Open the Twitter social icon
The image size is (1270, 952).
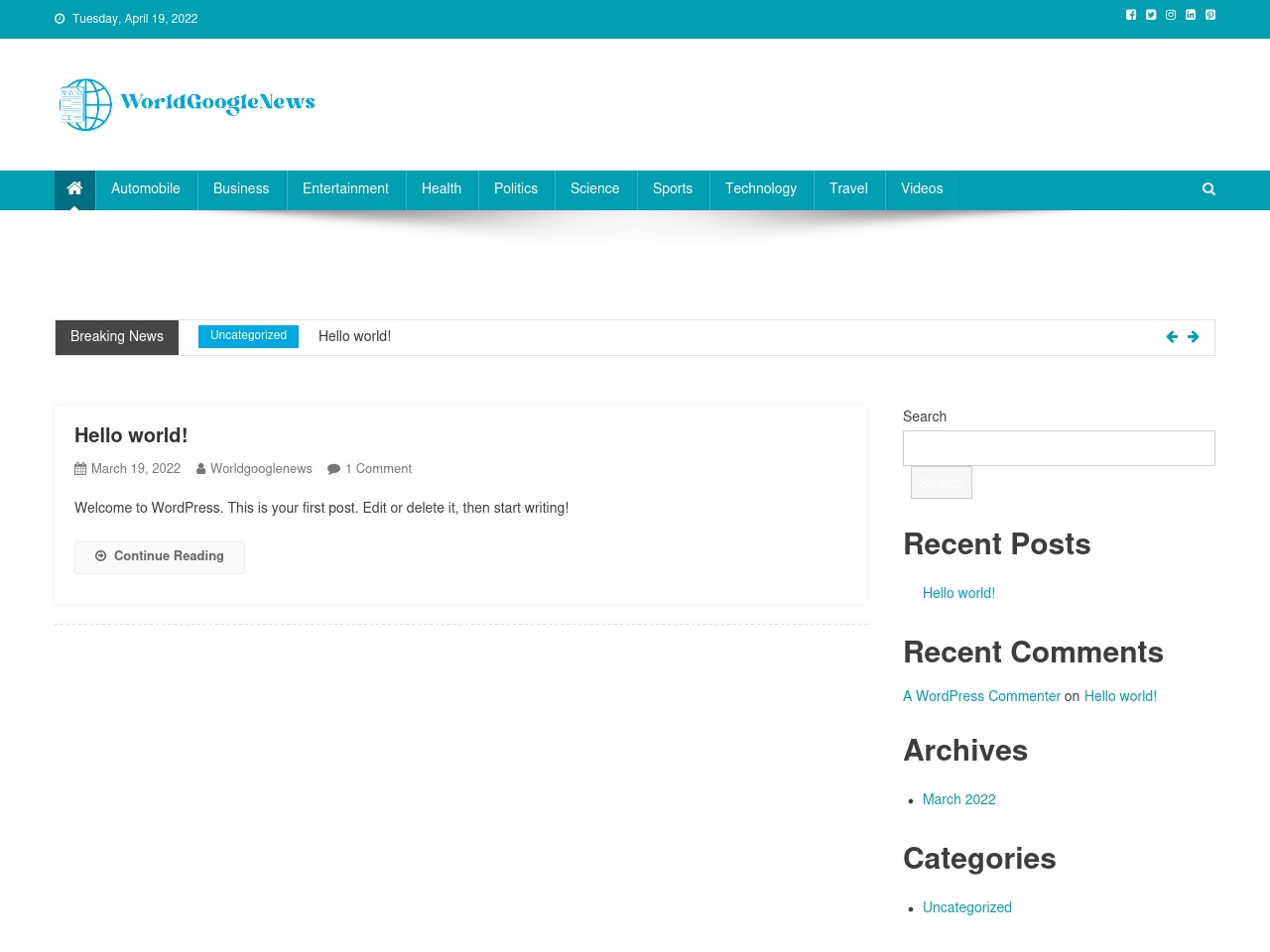point(1151,15)
